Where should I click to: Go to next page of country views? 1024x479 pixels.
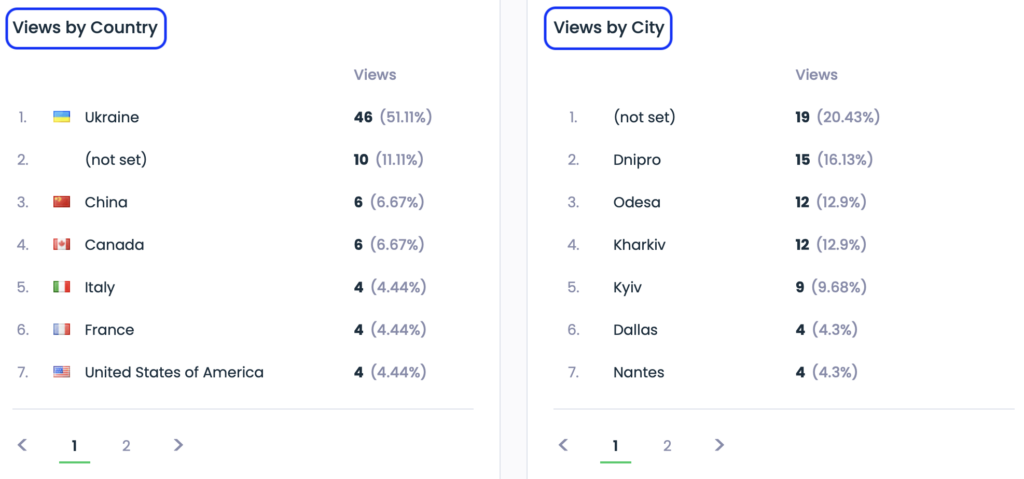point(178,445)
